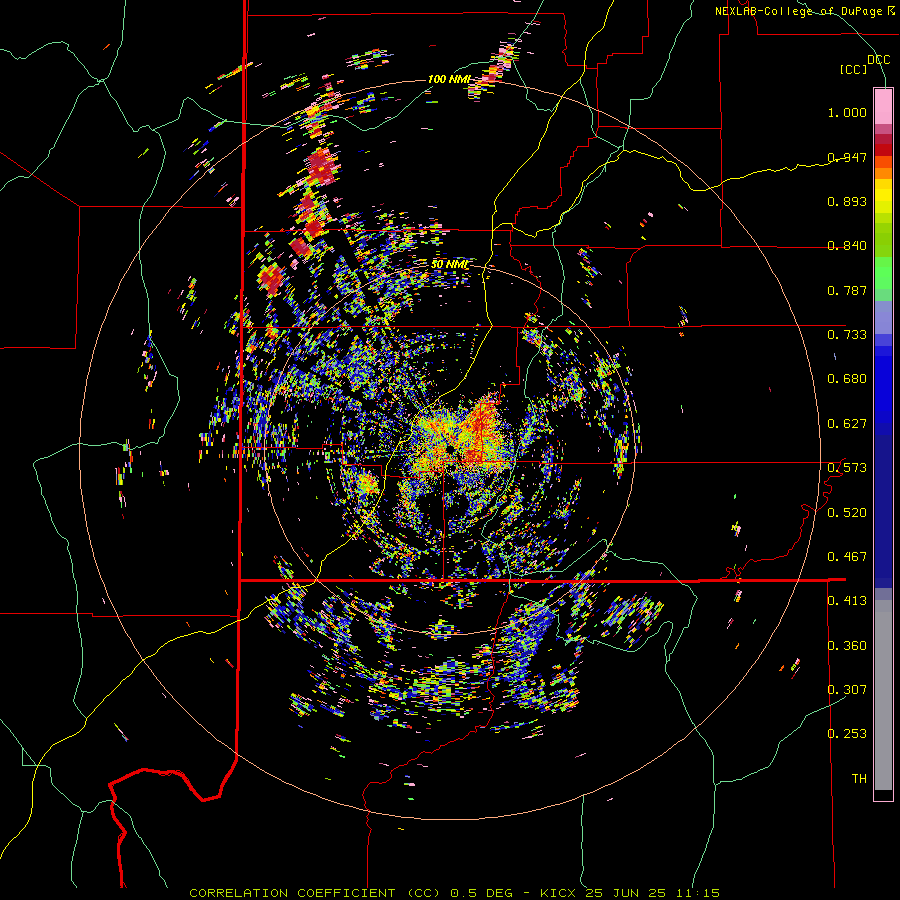
Task: Click the 0.520 legend value
Action: [x=847, y=513]
